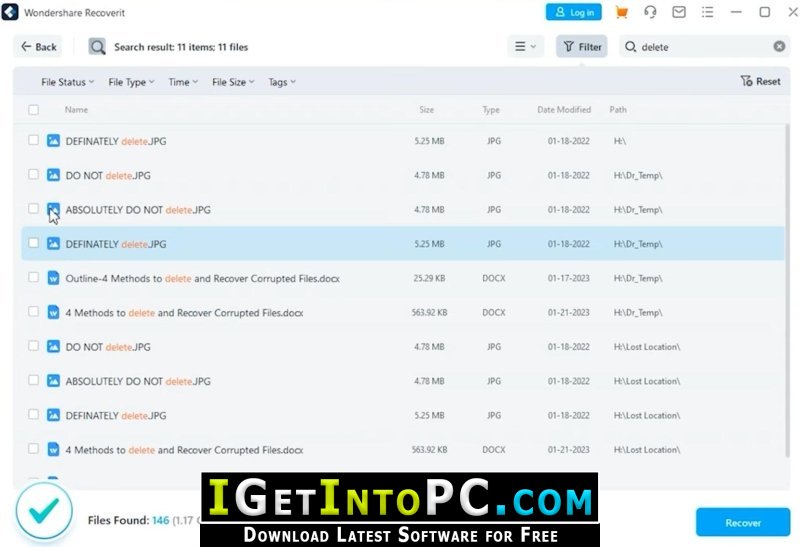Reset all filters
The width and height of the screenshot is (800, 547).
tap(760, 81)
